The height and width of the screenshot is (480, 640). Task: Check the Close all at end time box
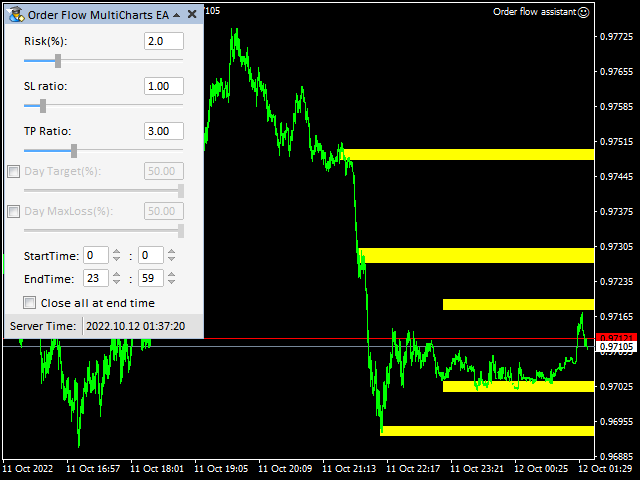point(29,303)
